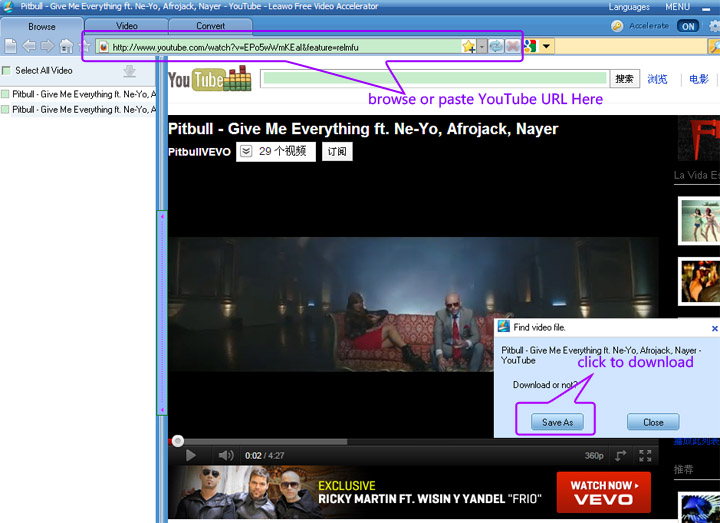
Task: Refresh the page with reload icon
Action: tap(495, 46)
